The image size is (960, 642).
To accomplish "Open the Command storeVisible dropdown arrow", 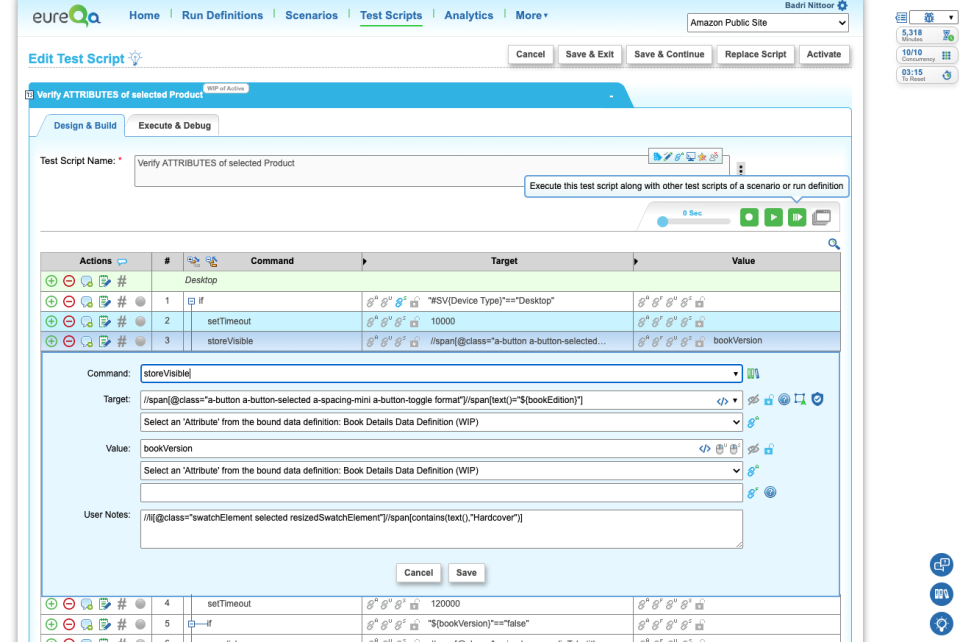I will [x=735, y=374].
